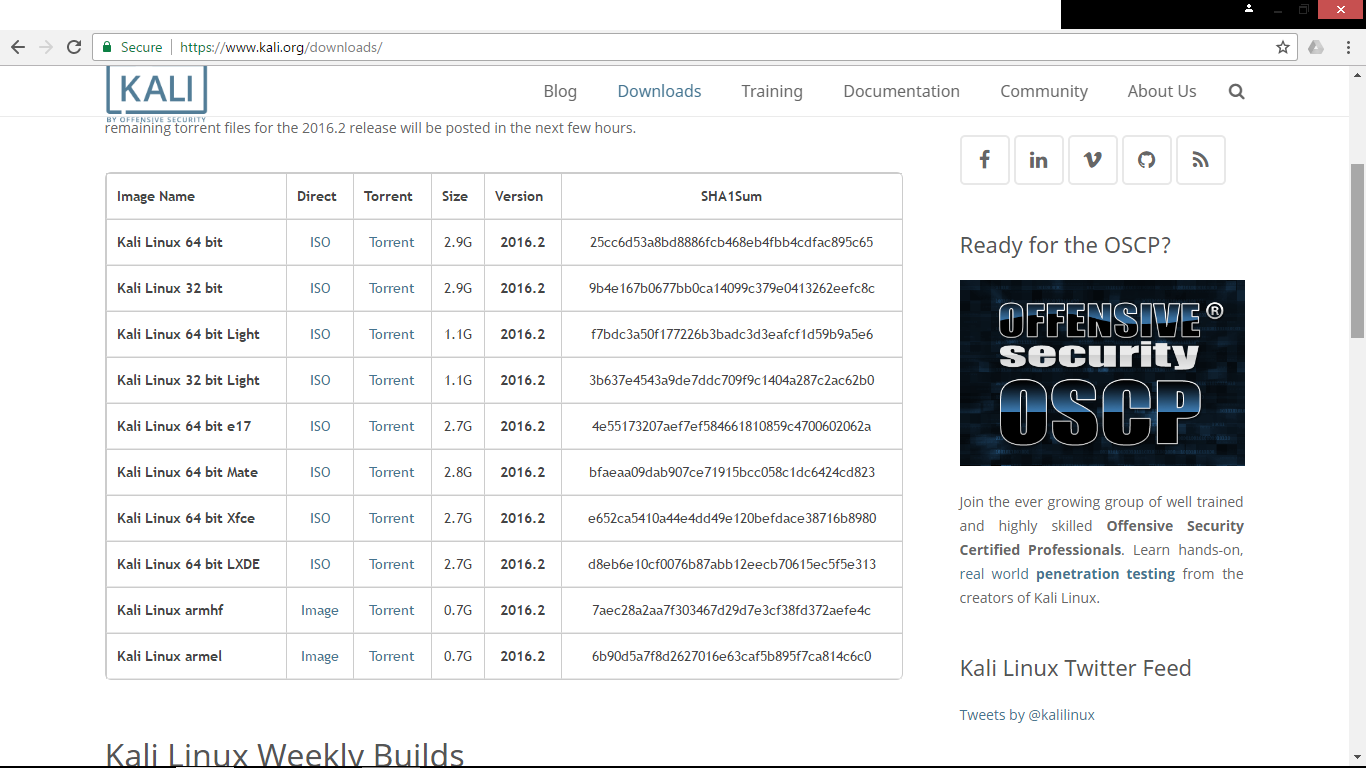Screen dimensions: 1366x768
Task: Click the browser Back arrow
Action: point(17,47)
